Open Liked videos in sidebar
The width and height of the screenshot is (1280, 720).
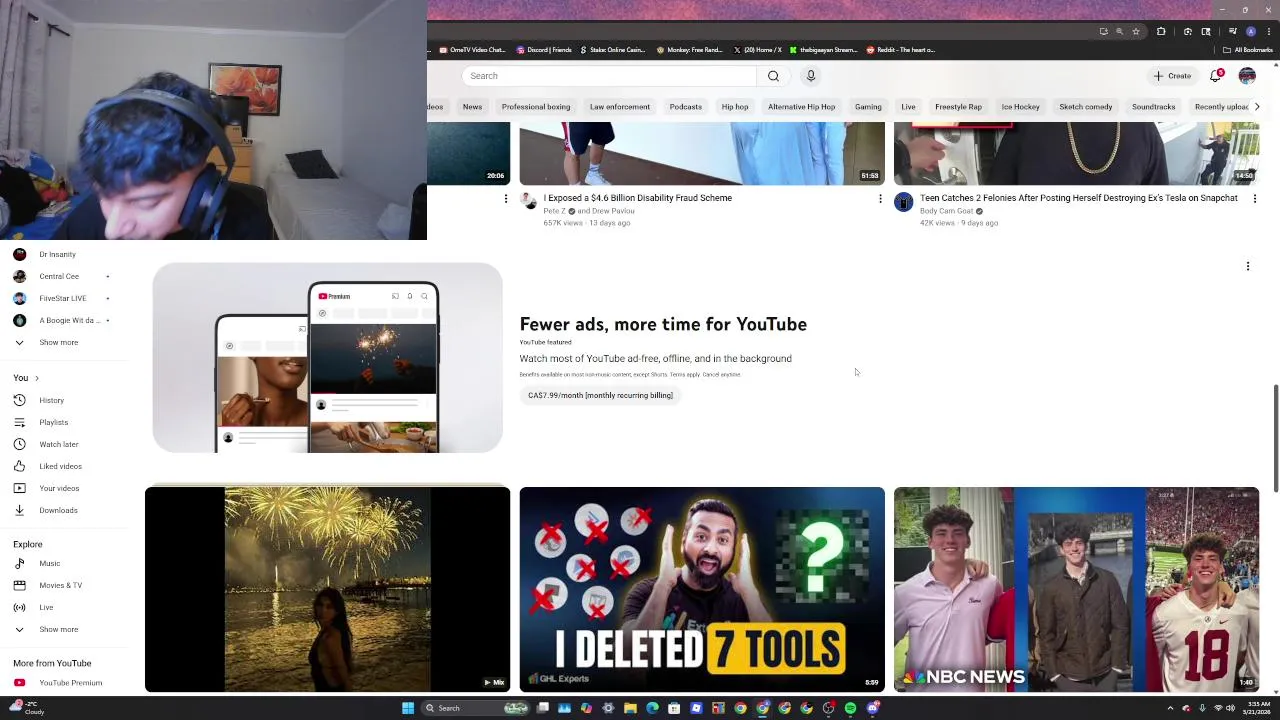(64, 466)
